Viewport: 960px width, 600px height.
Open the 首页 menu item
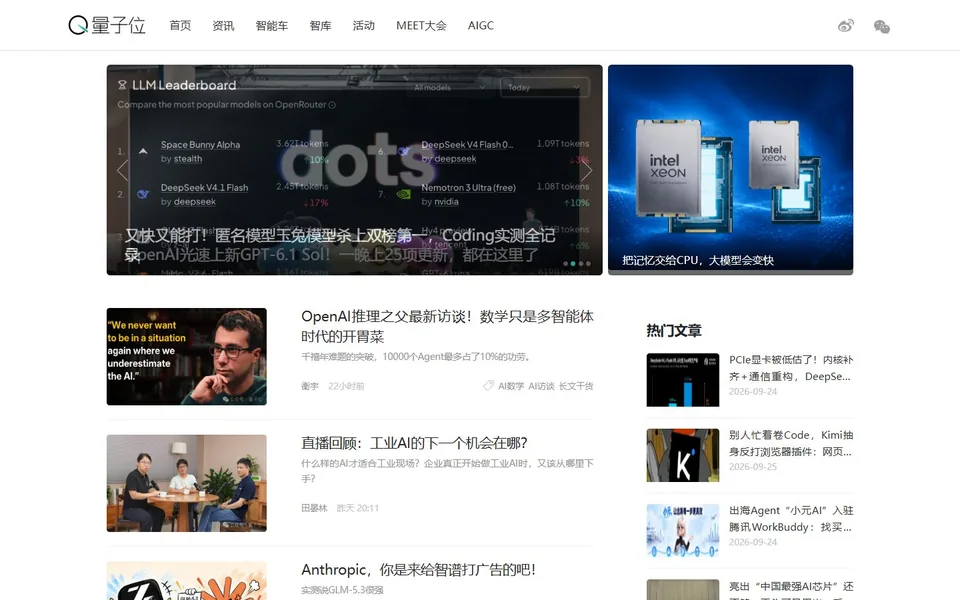[x=180, y=26]
